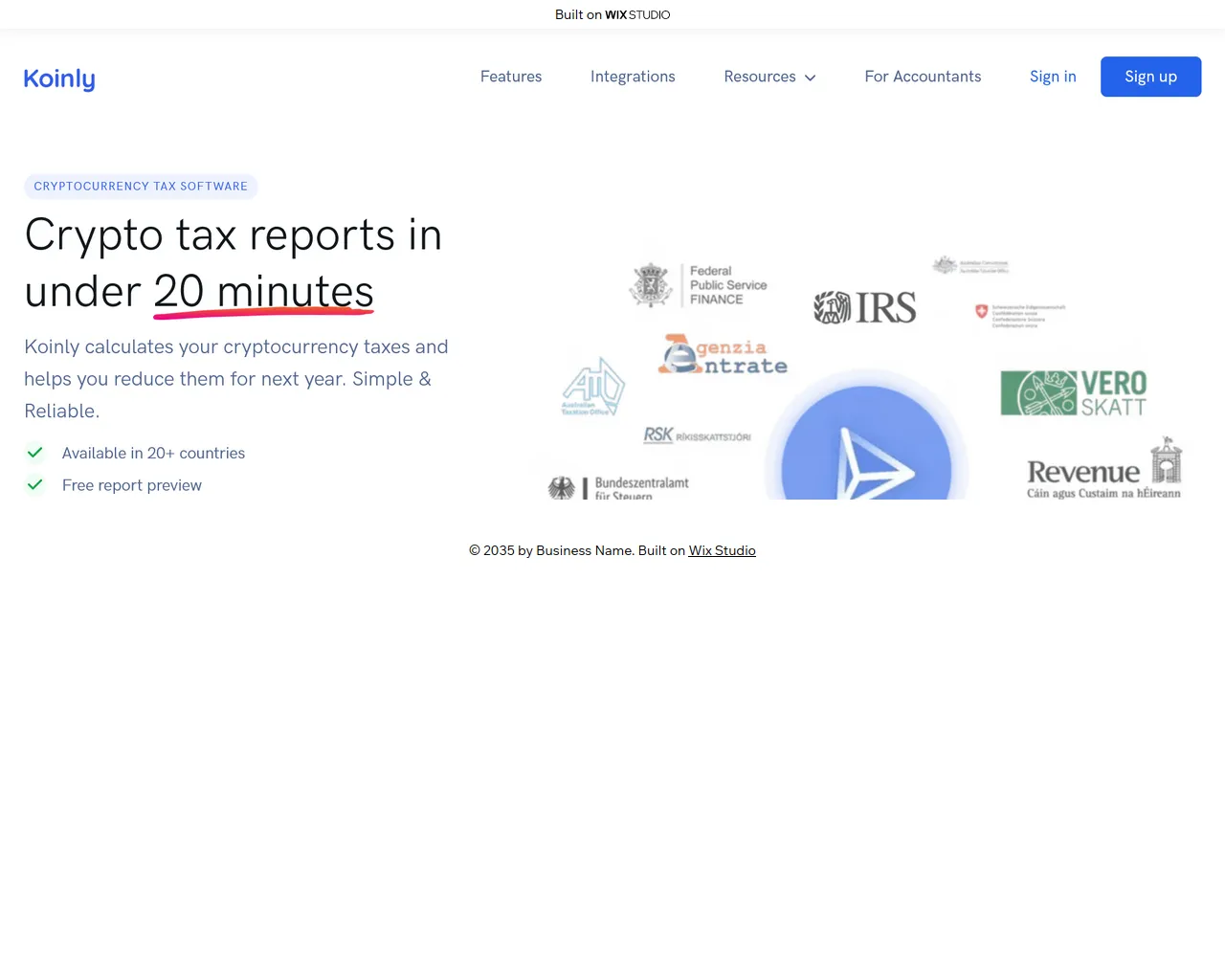Click the underlined '20 minutes' text
1225x980 pixels.
pos(263,291)
